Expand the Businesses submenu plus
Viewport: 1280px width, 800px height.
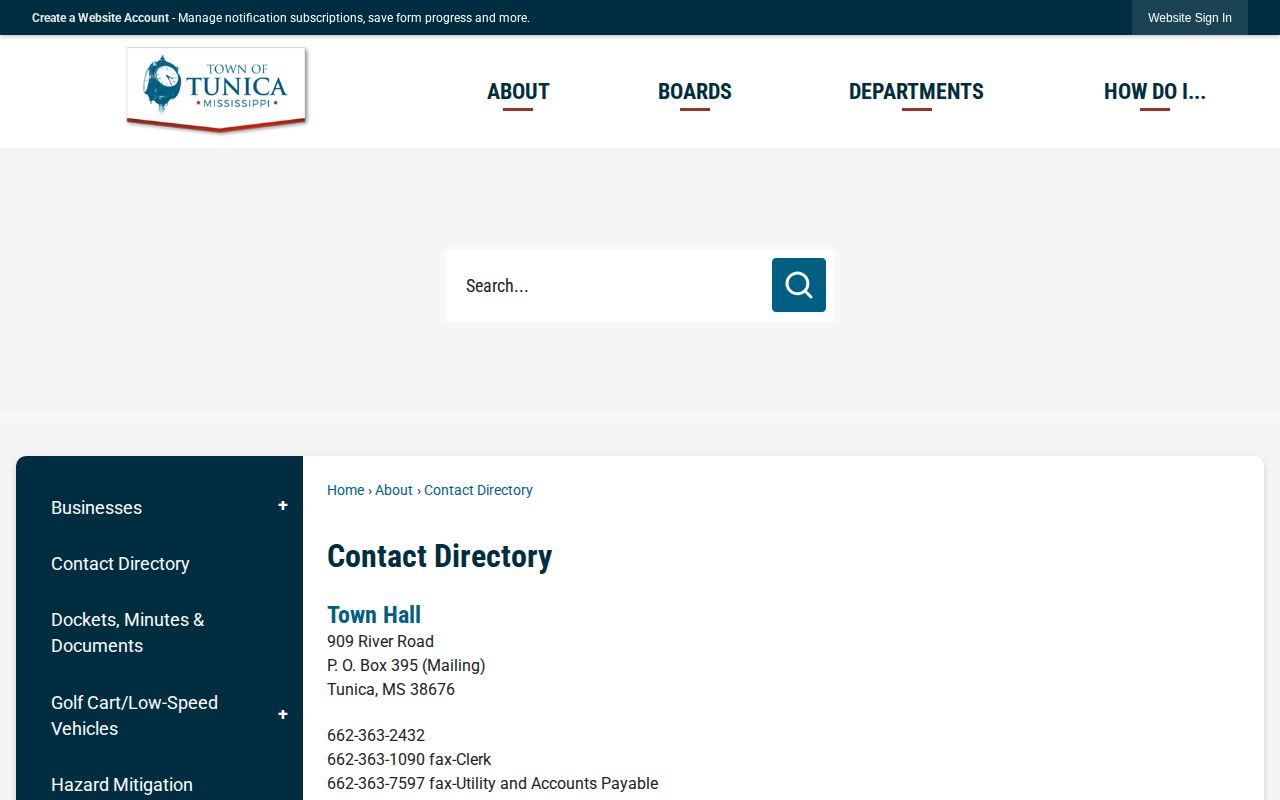(283, 506)
